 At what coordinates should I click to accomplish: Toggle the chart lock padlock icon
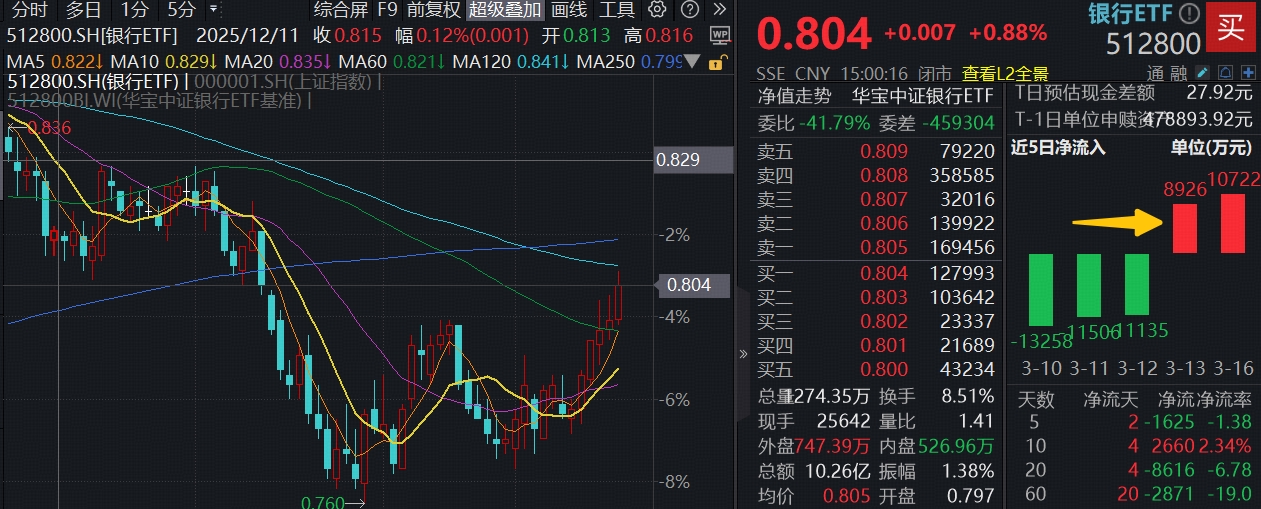pos(716,62)
